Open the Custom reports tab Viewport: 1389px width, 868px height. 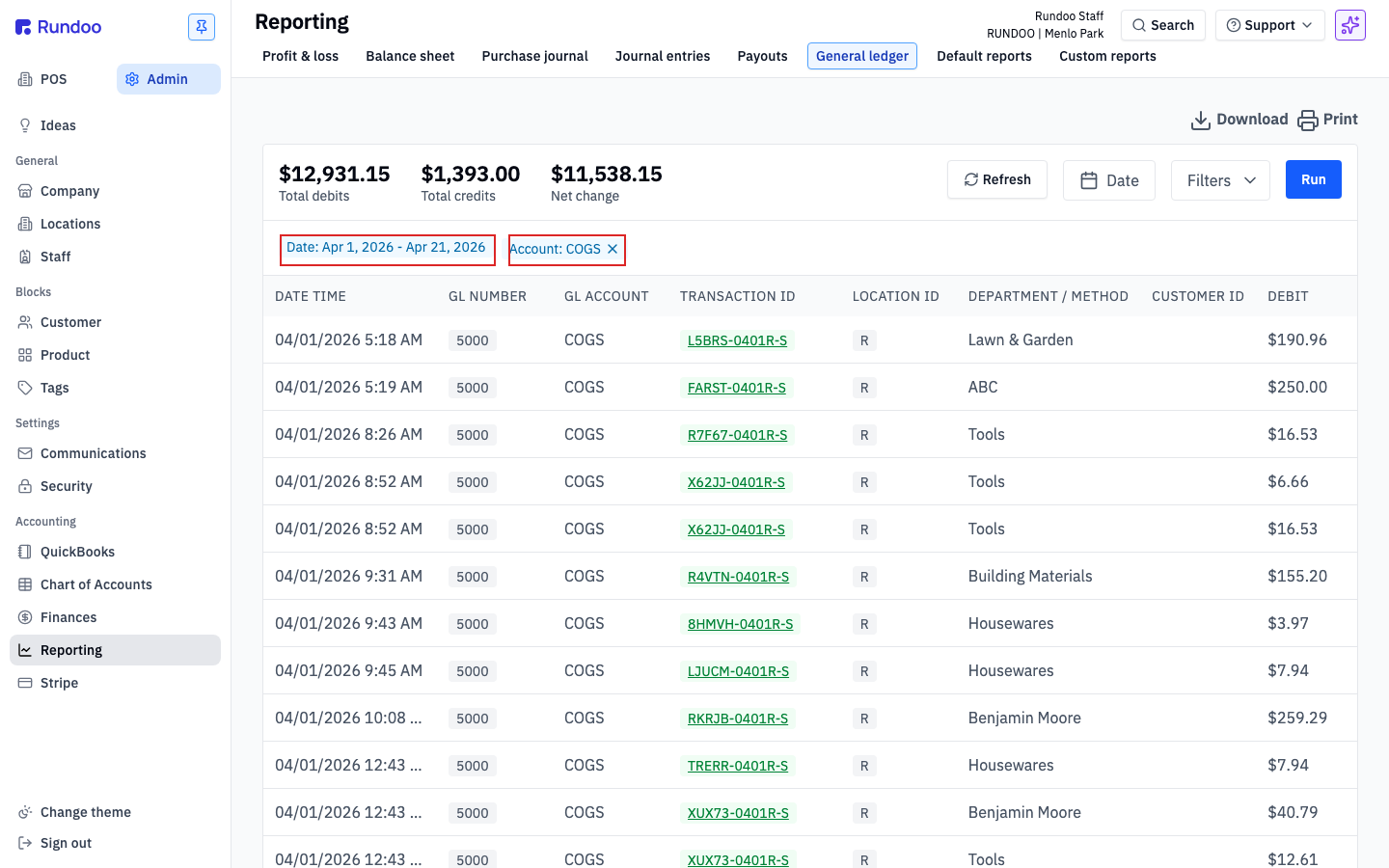(x=1107, y=56)
